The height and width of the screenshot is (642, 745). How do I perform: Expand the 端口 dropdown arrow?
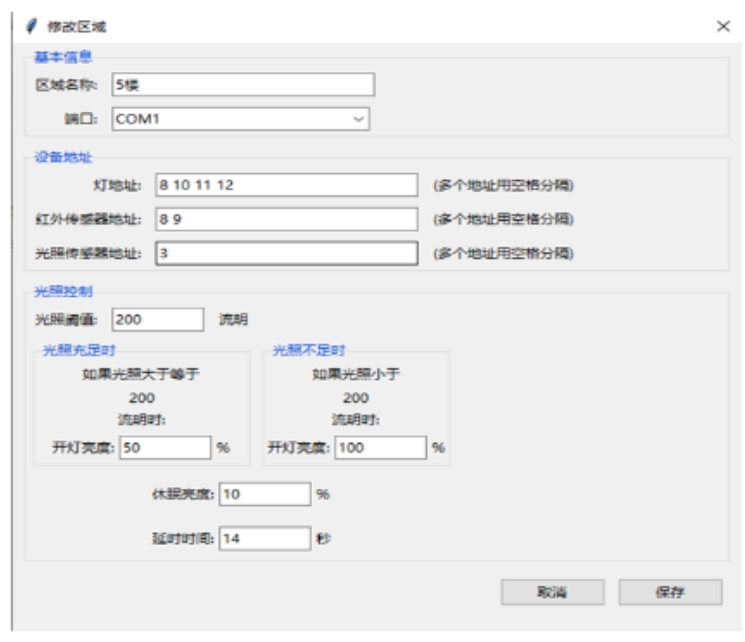pos(359,119)
